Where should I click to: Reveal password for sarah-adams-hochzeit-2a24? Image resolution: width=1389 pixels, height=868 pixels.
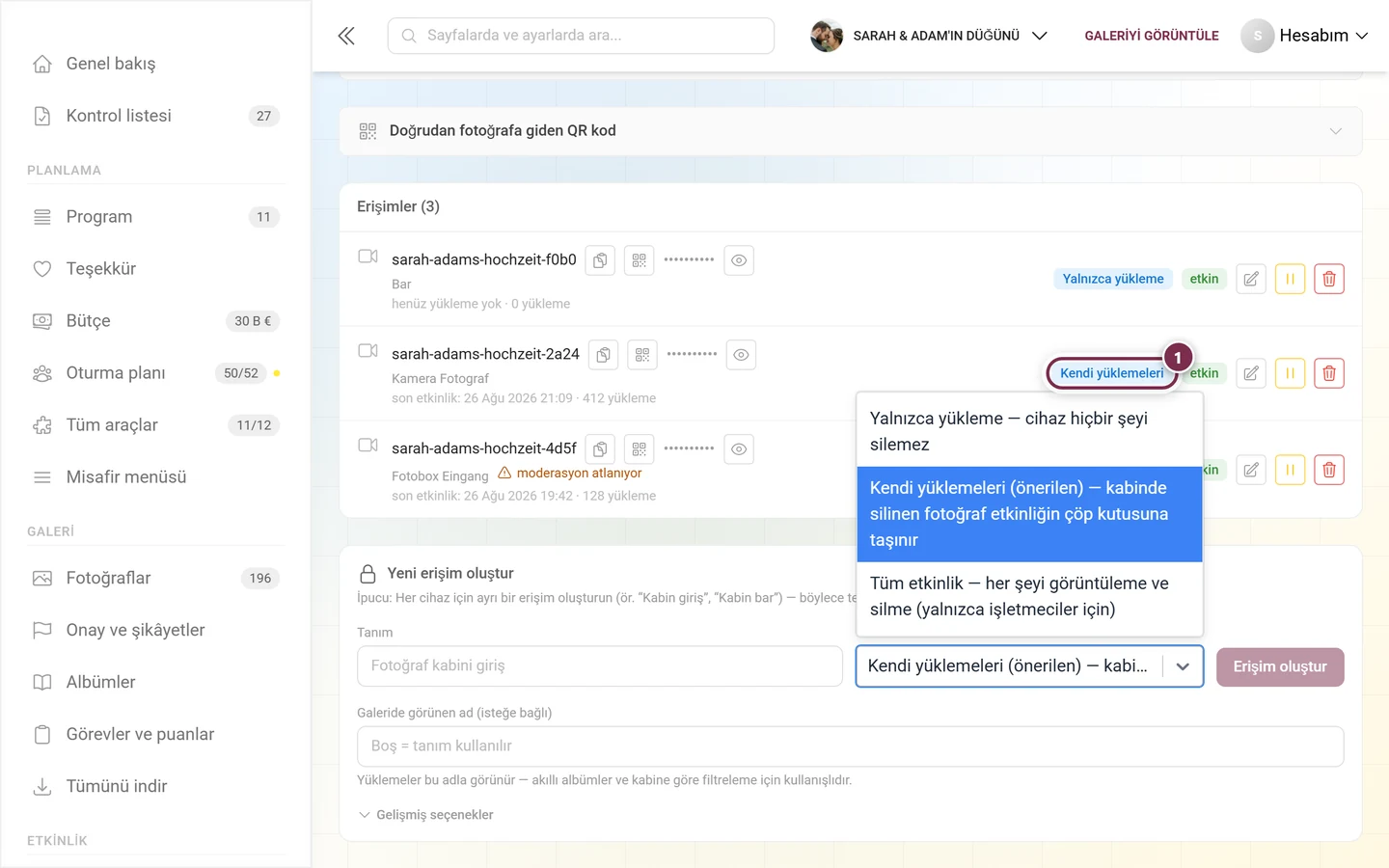[741, 355]
